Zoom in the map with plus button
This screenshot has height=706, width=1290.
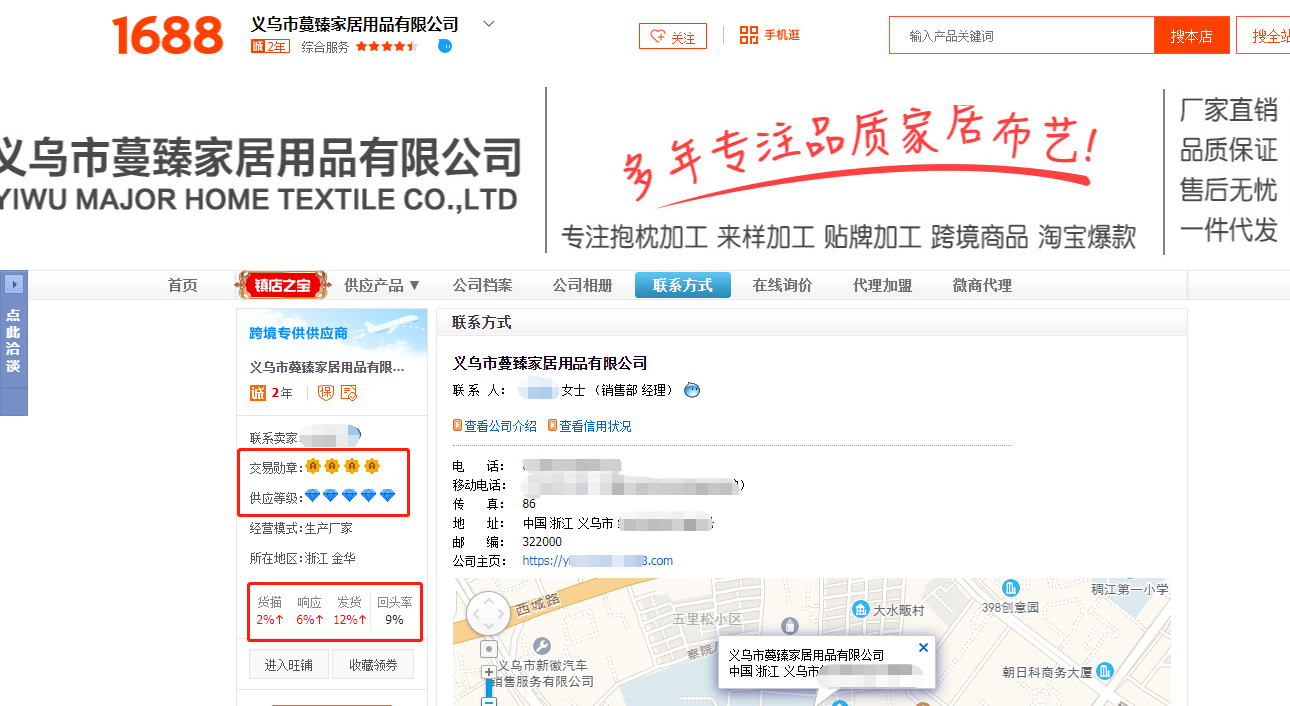pyautogui.click(x=489, y=673)
